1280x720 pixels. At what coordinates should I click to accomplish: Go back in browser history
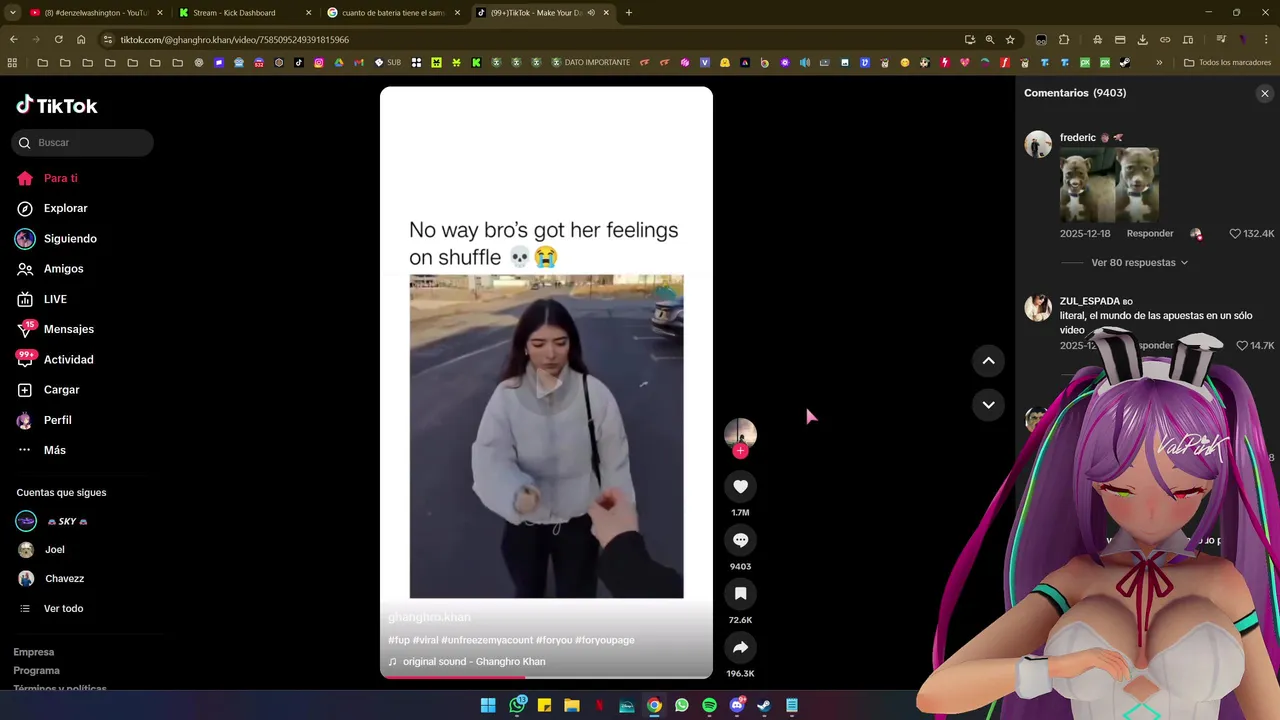13,39
